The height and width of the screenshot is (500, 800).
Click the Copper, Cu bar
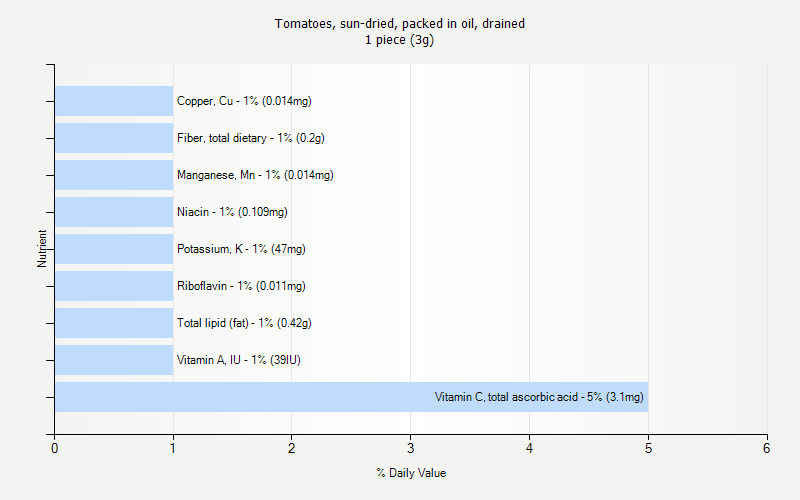pyautogui.click(x=114, y=101)
